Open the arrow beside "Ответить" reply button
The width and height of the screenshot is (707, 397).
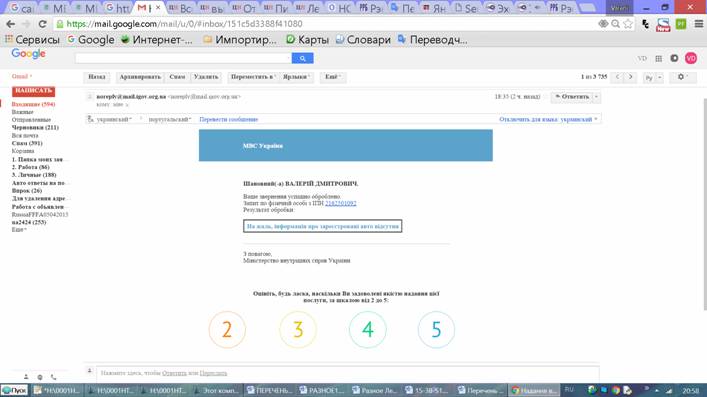[x=597, y=97]
